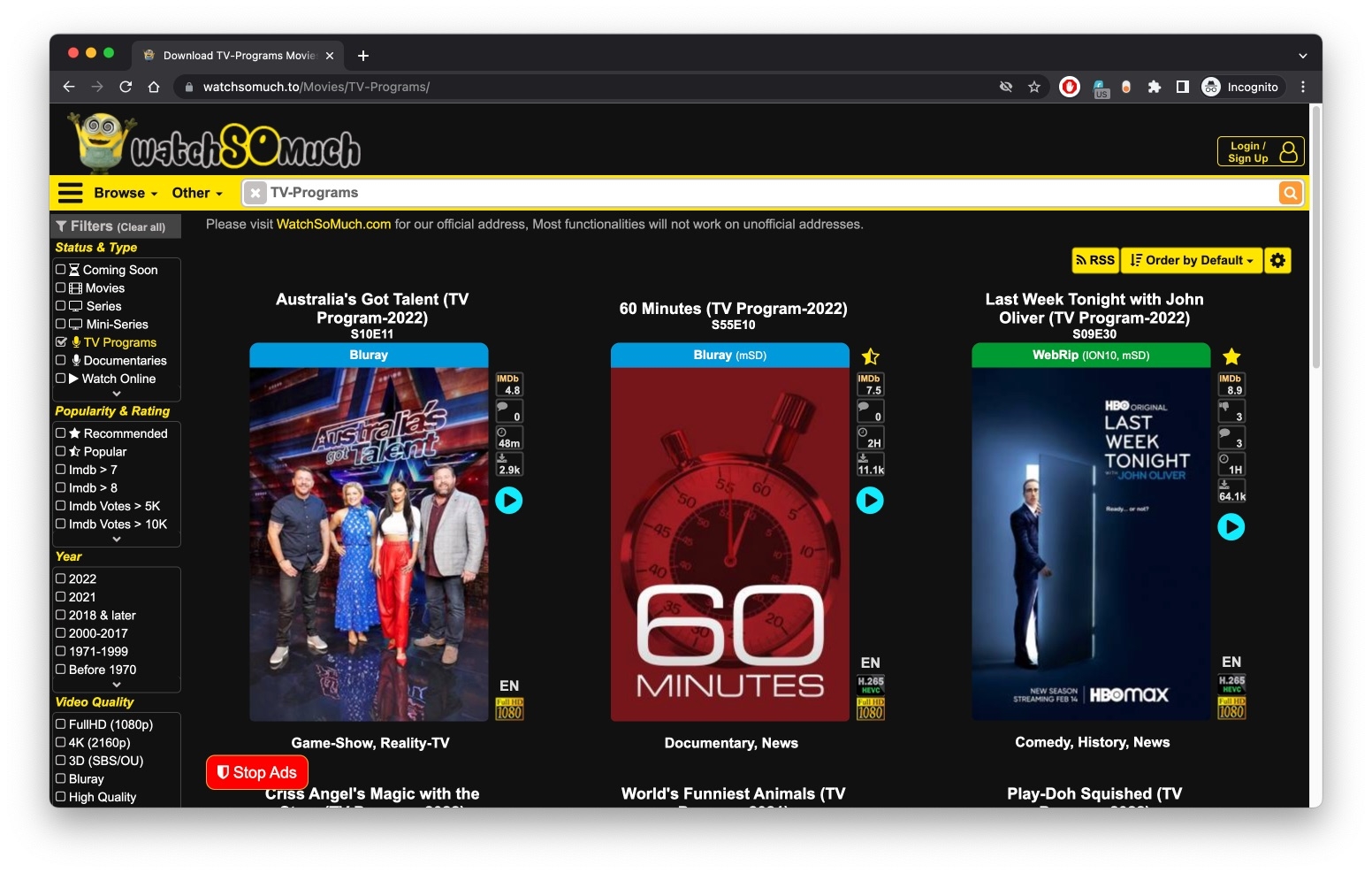
Task: Click the page vertical scrollbar
Action: click(1315, 239)
